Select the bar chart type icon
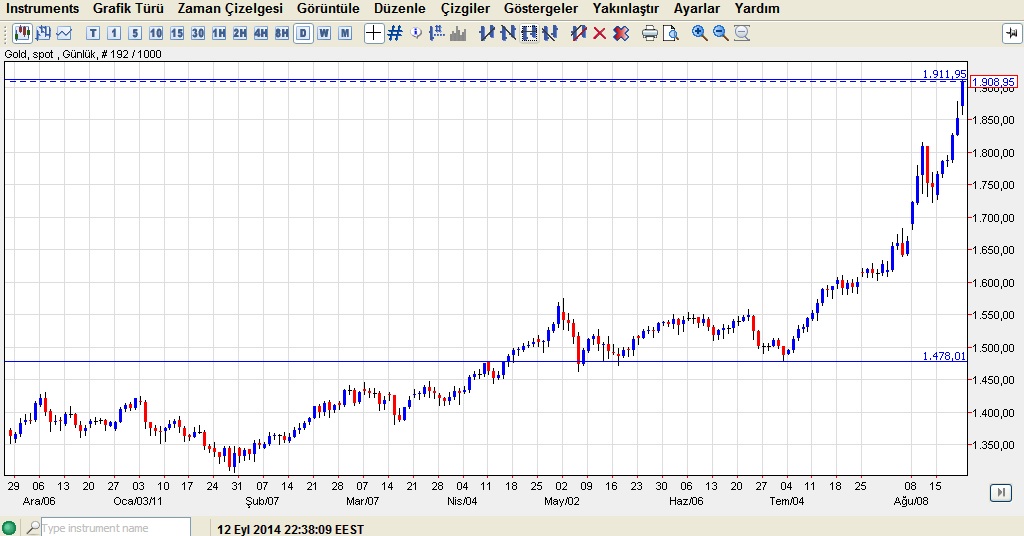The width and height of the screenshot is (1024, 536). [x=44, y=33]
